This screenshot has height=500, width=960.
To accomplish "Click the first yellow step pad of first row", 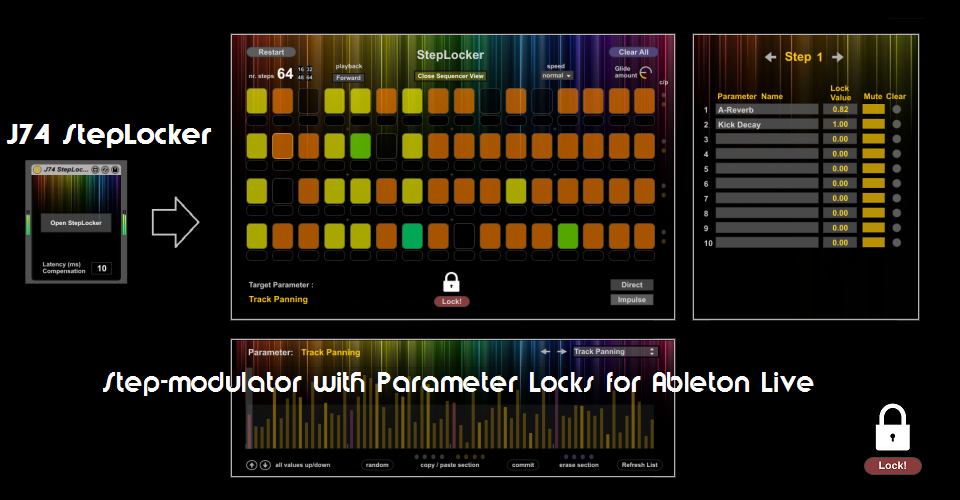I will [x=257, y=101].
